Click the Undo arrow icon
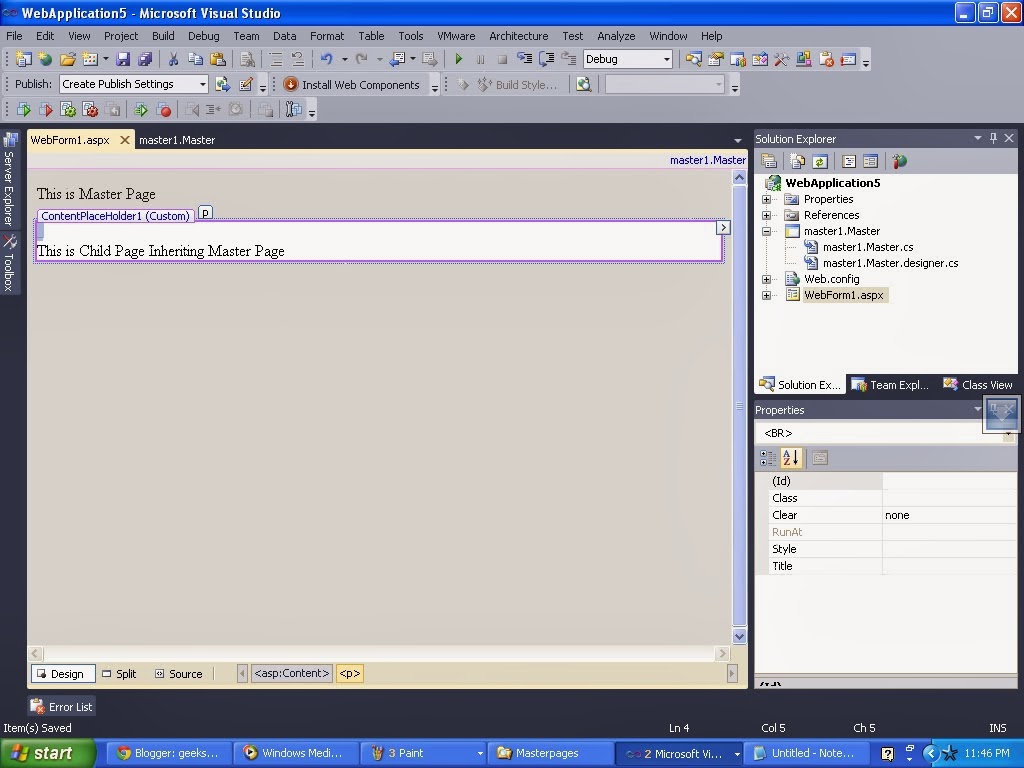Screen dimensions: 1024x768 click(327, 59)
